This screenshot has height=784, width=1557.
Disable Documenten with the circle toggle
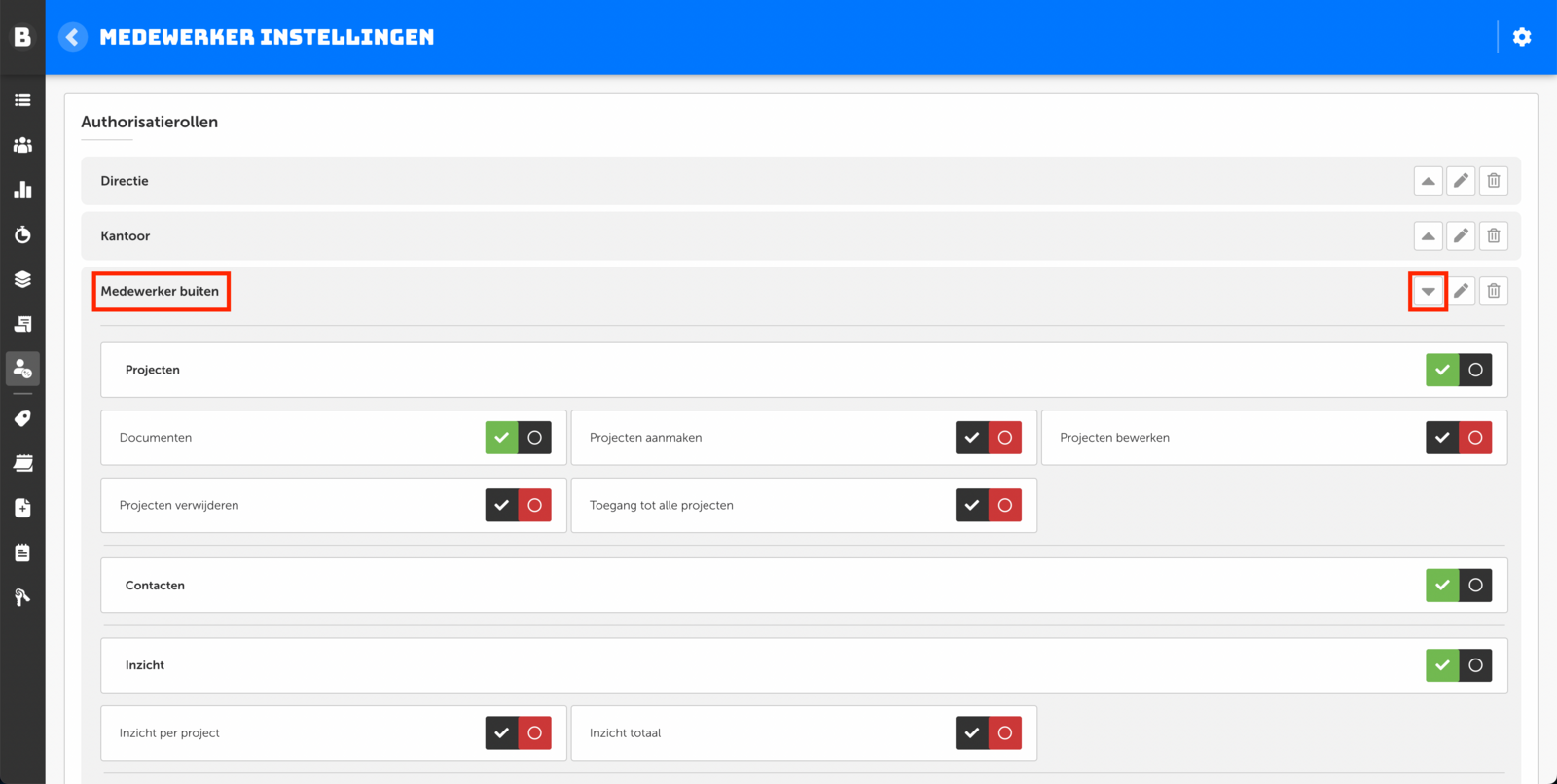pos(535,438)
